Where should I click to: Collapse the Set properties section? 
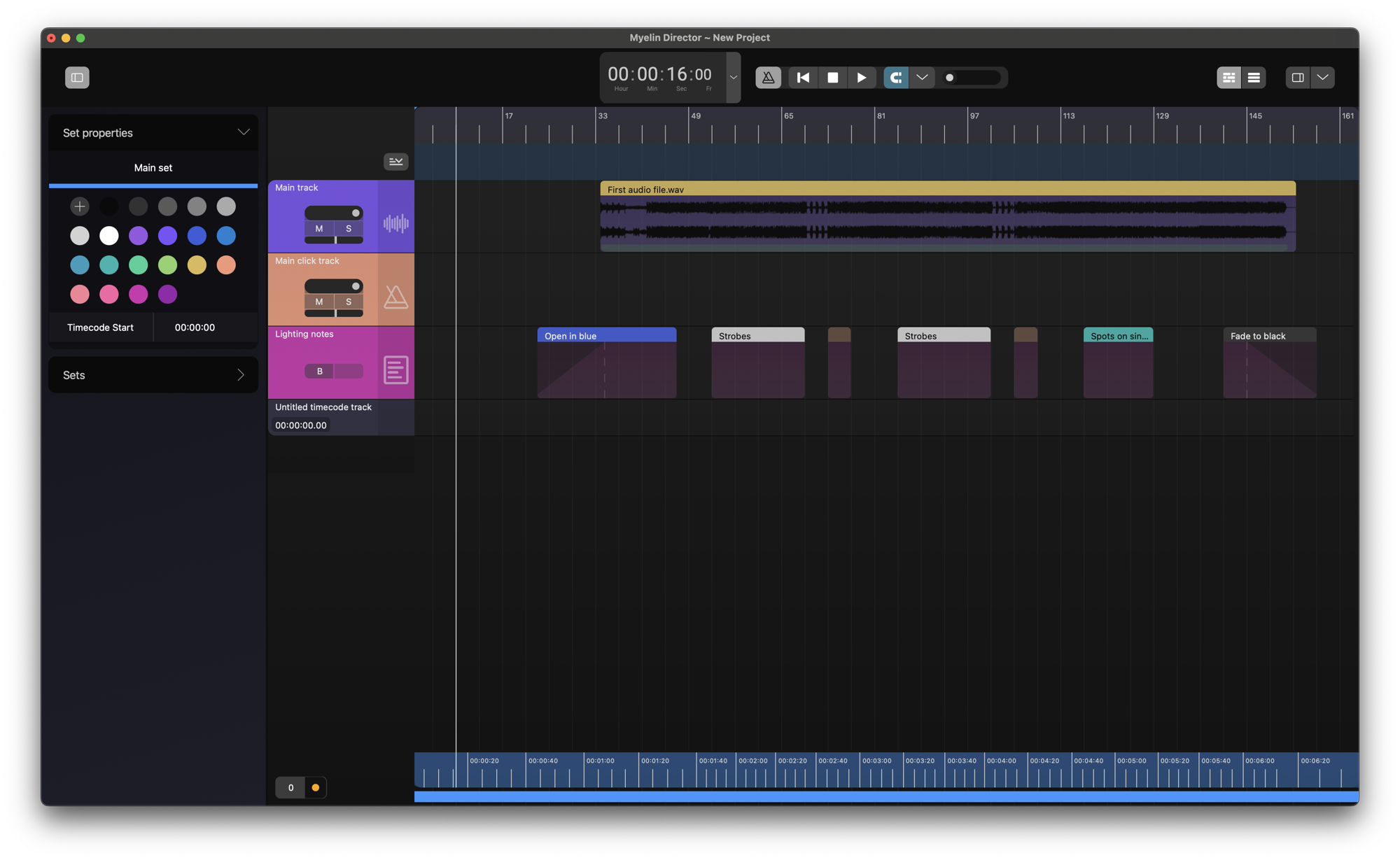click(x=243, y=132)
